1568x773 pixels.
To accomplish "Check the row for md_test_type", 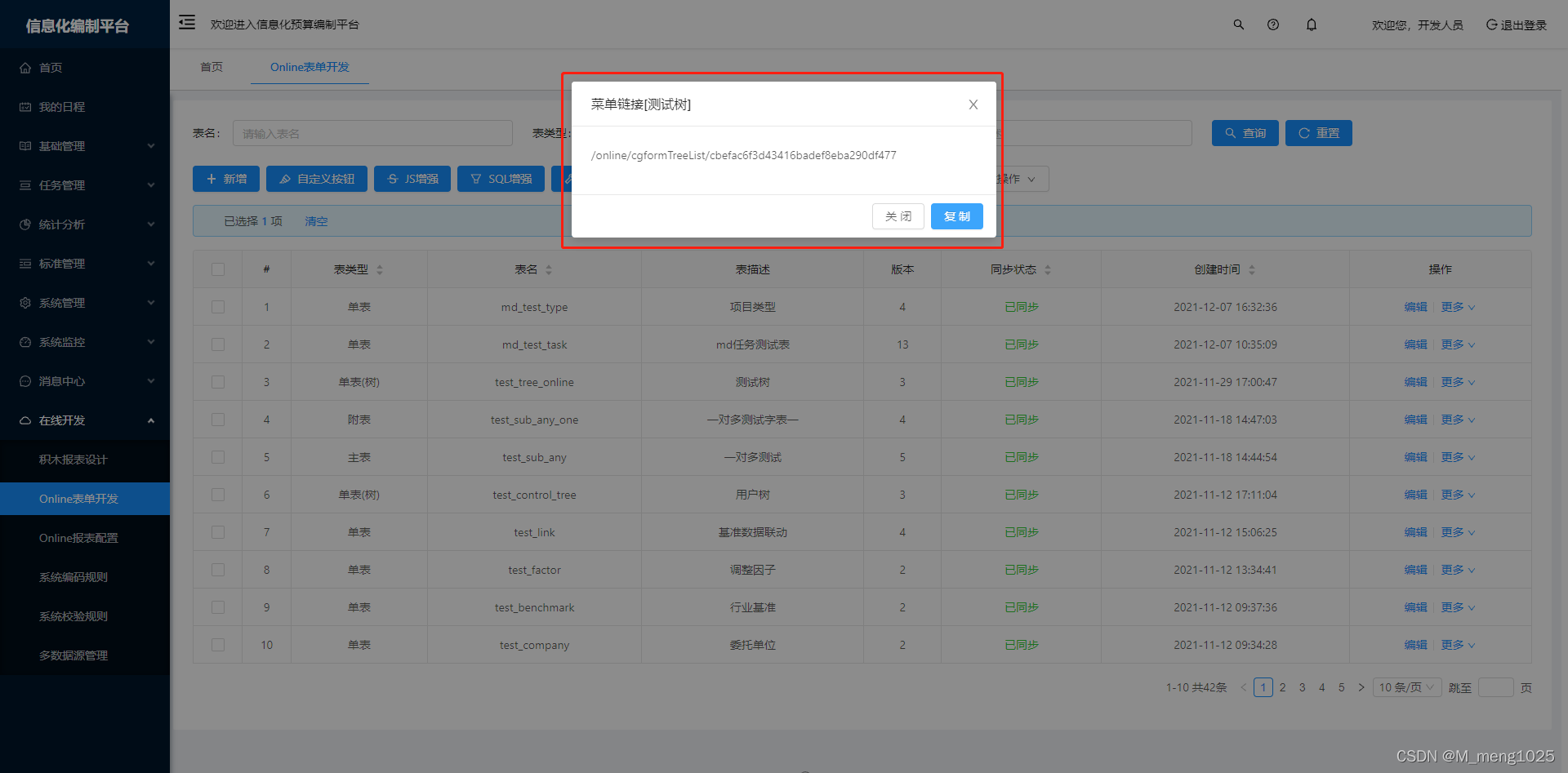I will tap(218, 307).
